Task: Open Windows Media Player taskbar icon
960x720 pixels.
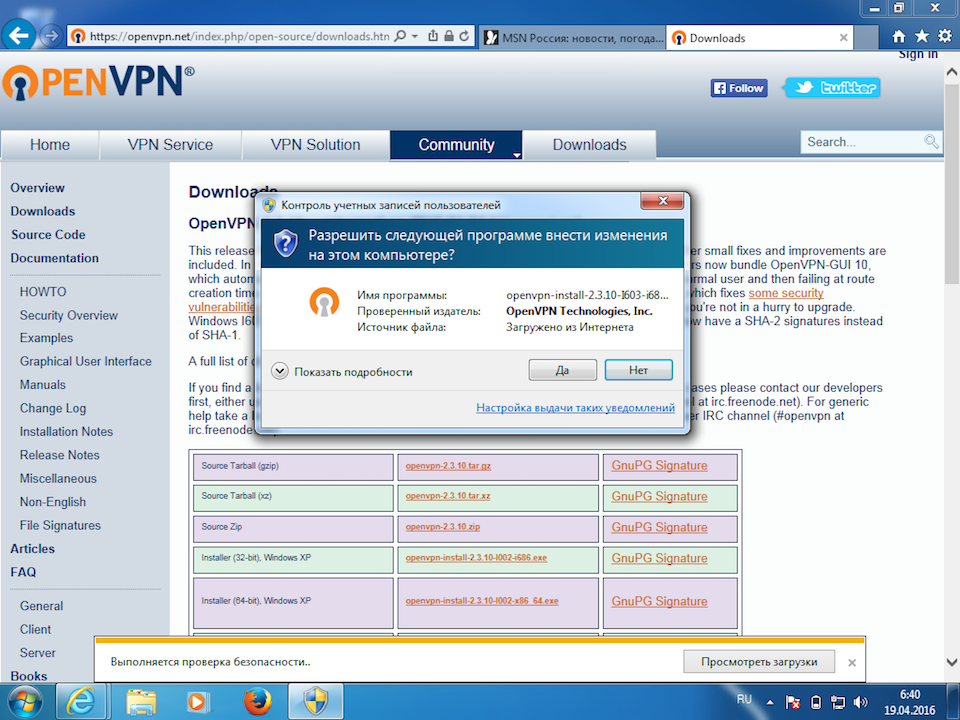Action: point(197,702)
